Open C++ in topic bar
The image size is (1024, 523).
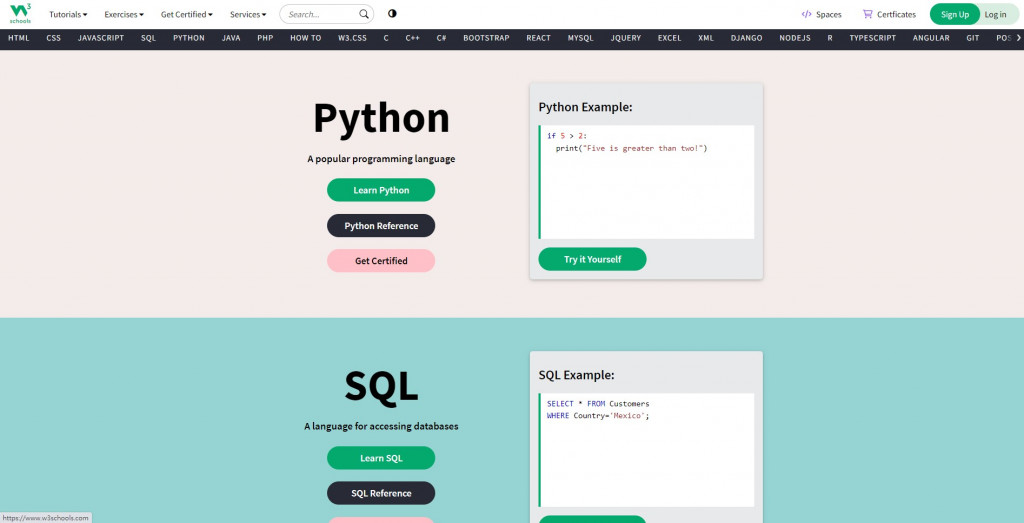[413, 38]
